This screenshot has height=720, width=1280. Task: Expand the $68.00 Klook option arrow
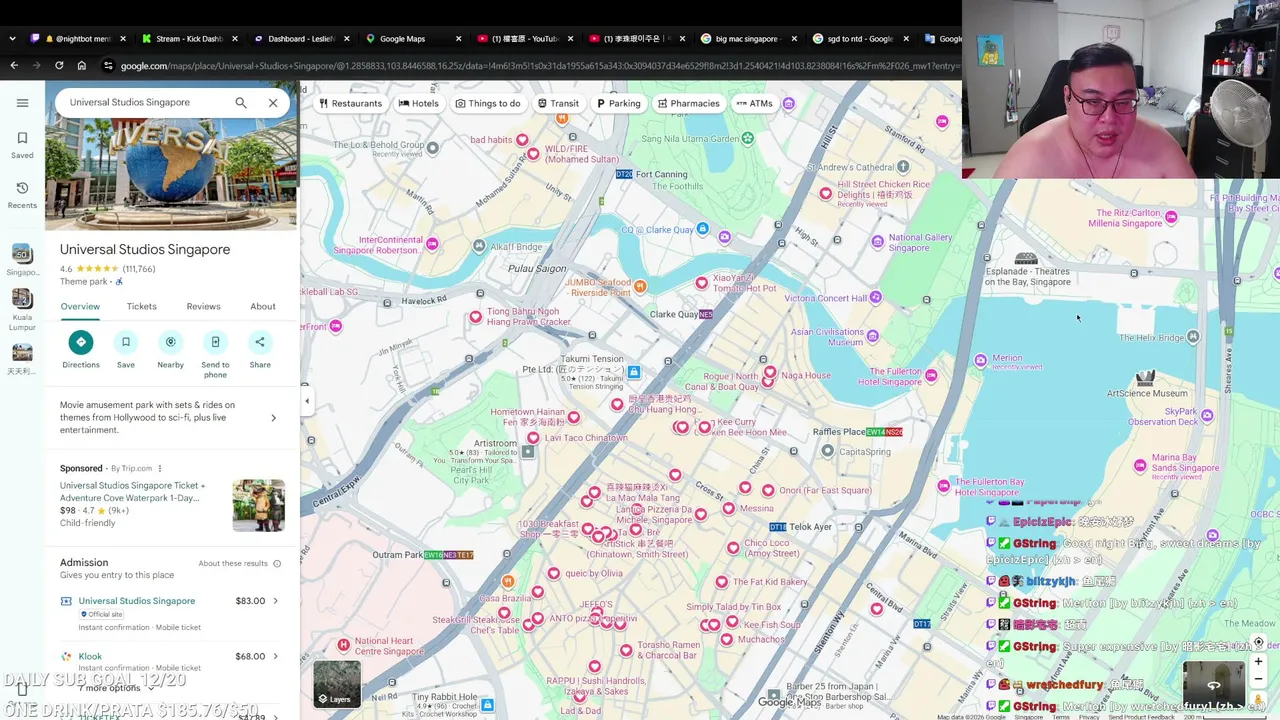pos(275,656)
